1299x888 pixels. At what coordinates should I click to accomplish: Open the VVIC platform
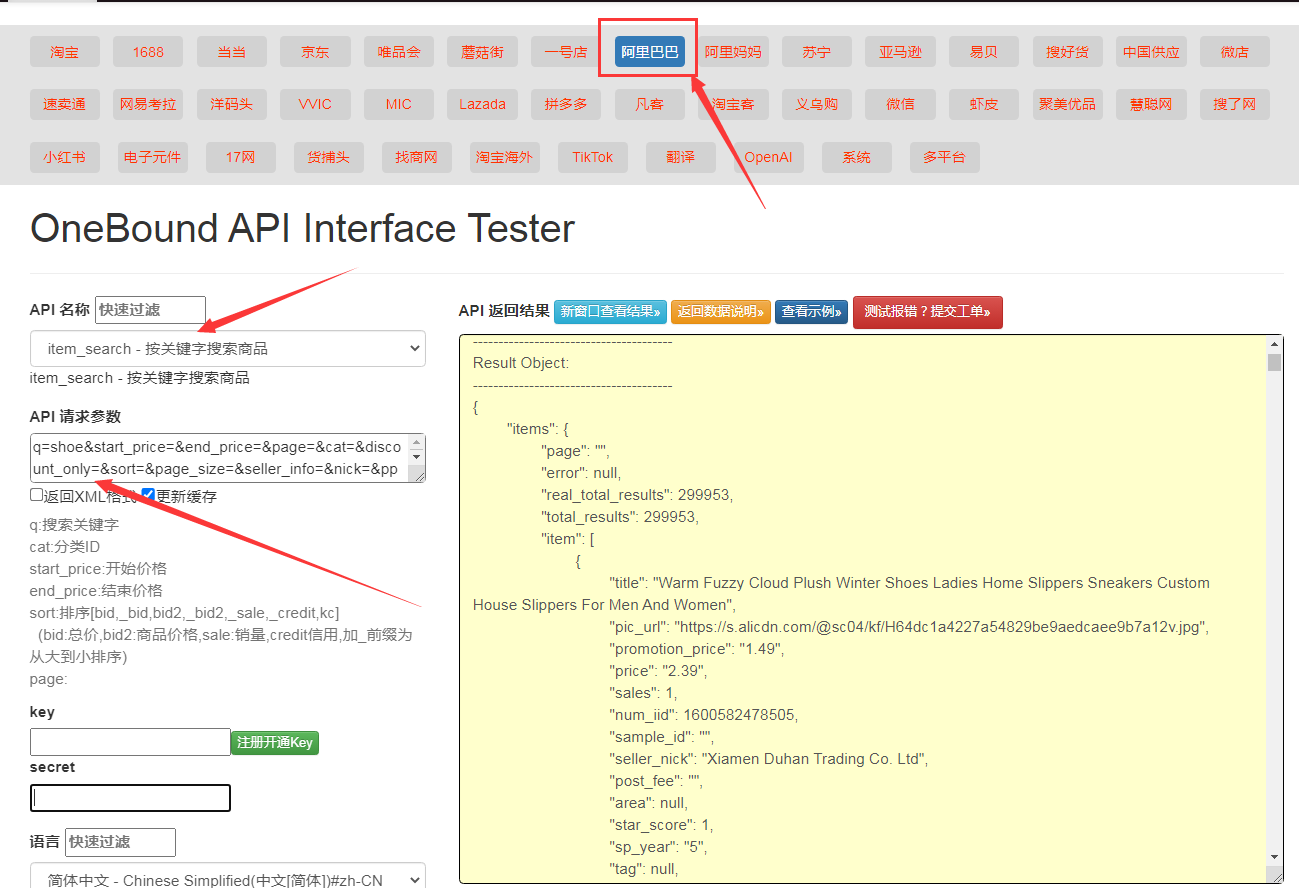coord(315,104)
